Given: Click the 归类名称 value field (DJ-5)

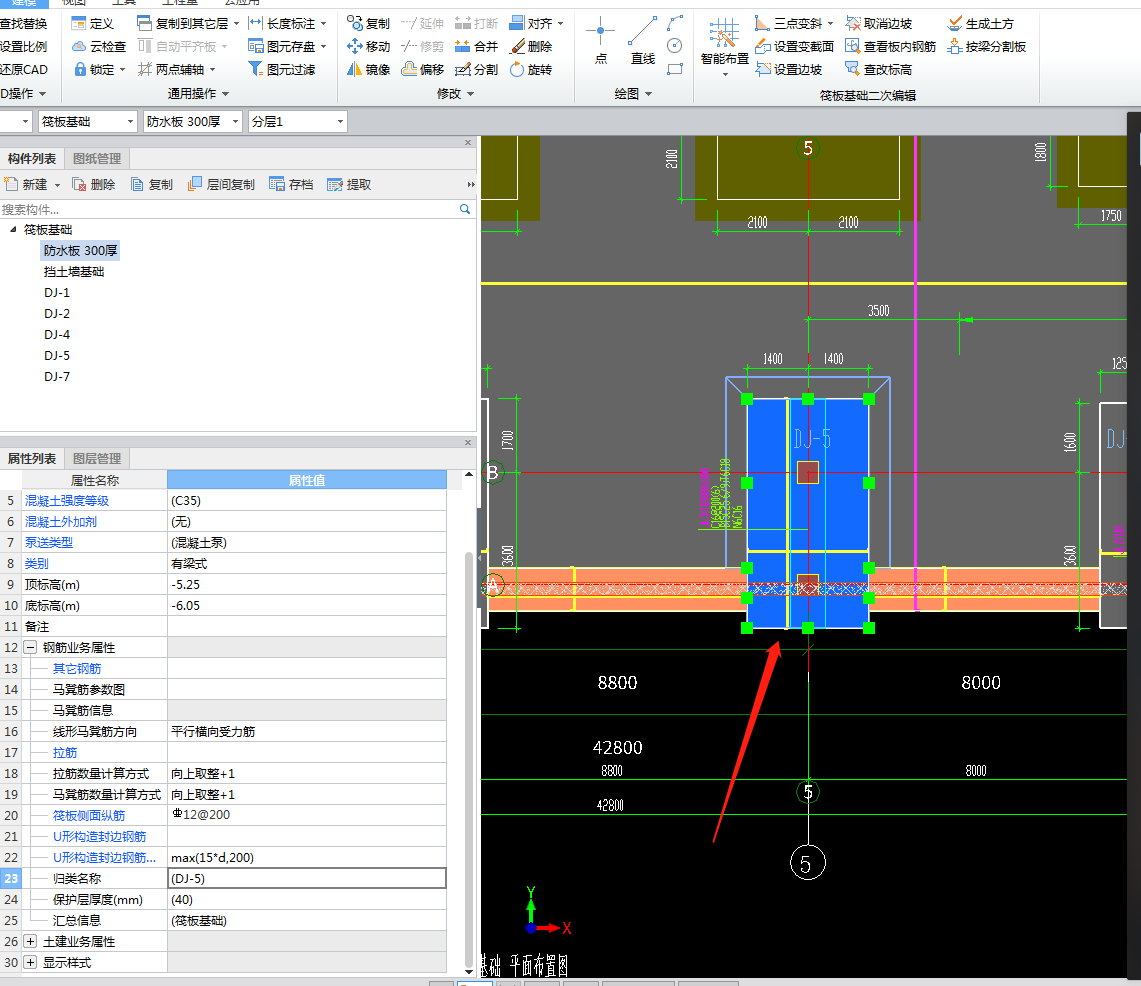Looking at the screenshot, I should tap(306, 878).
